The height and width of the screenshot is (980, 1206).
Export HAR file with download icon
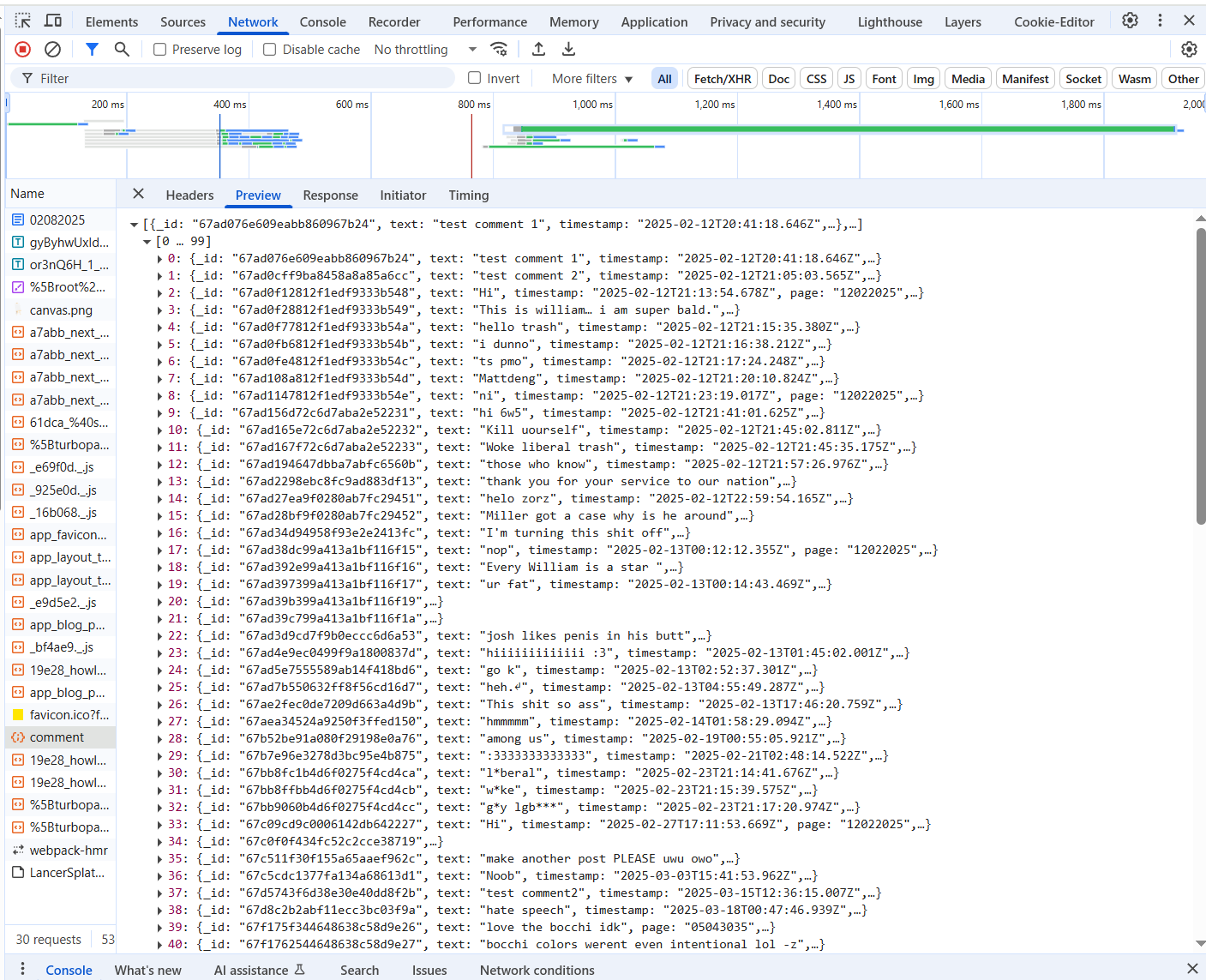pyautogui.click(x=568, y=50)
